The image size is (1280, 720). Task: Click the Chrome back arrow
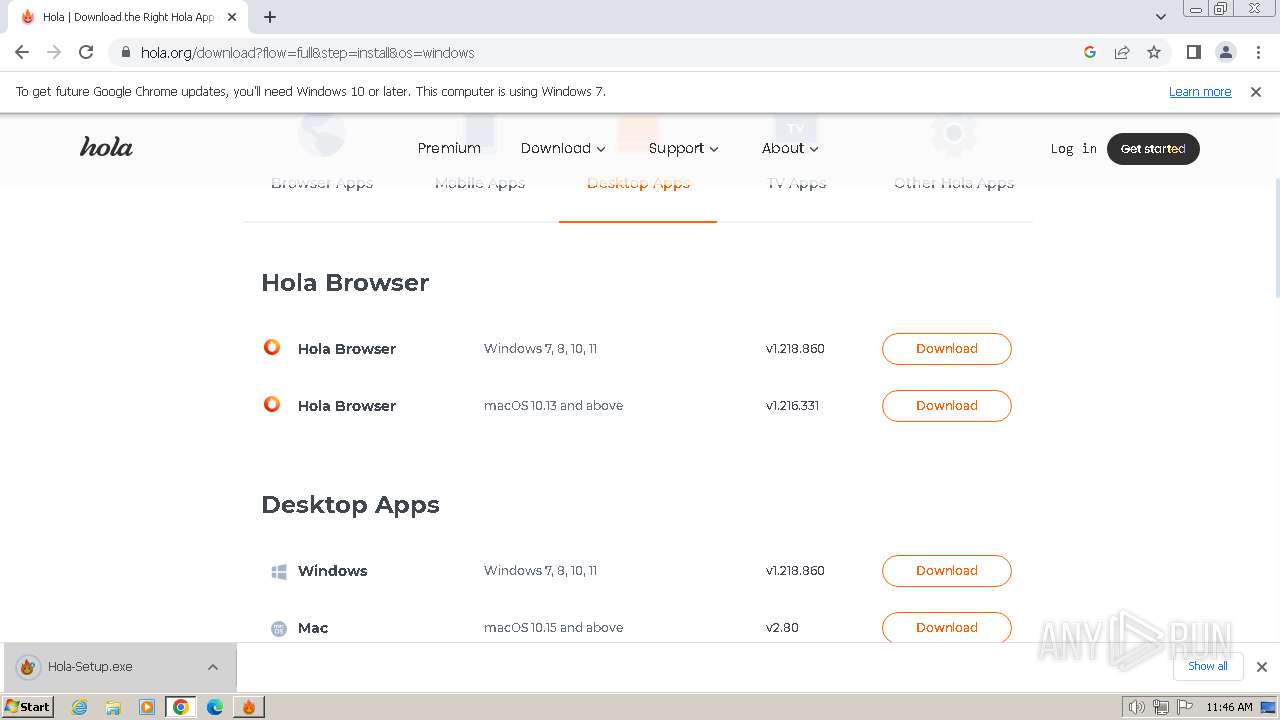[22, 52]
